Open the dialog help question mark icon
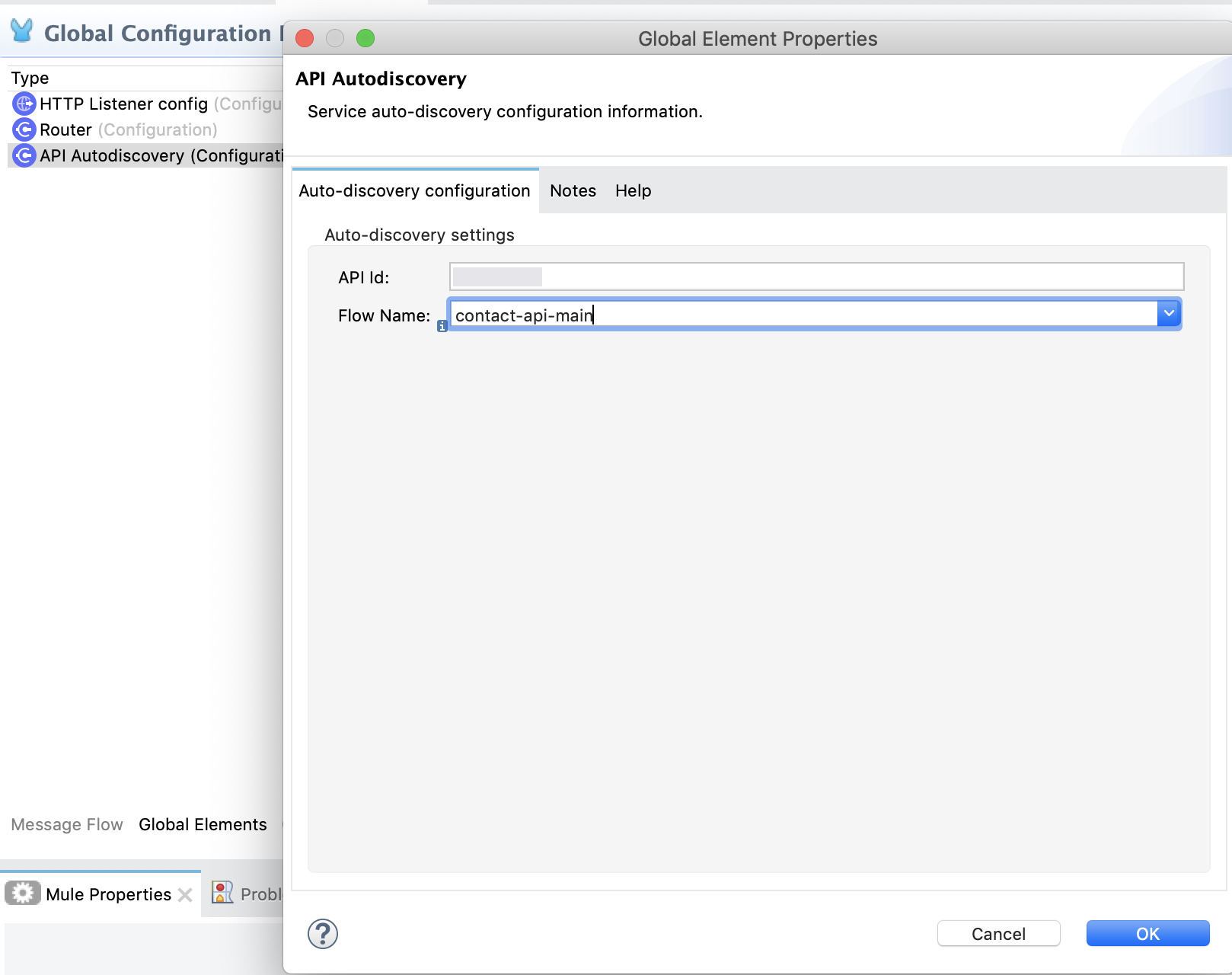Viewport: 1232px width, 975px height. point(323,934)
